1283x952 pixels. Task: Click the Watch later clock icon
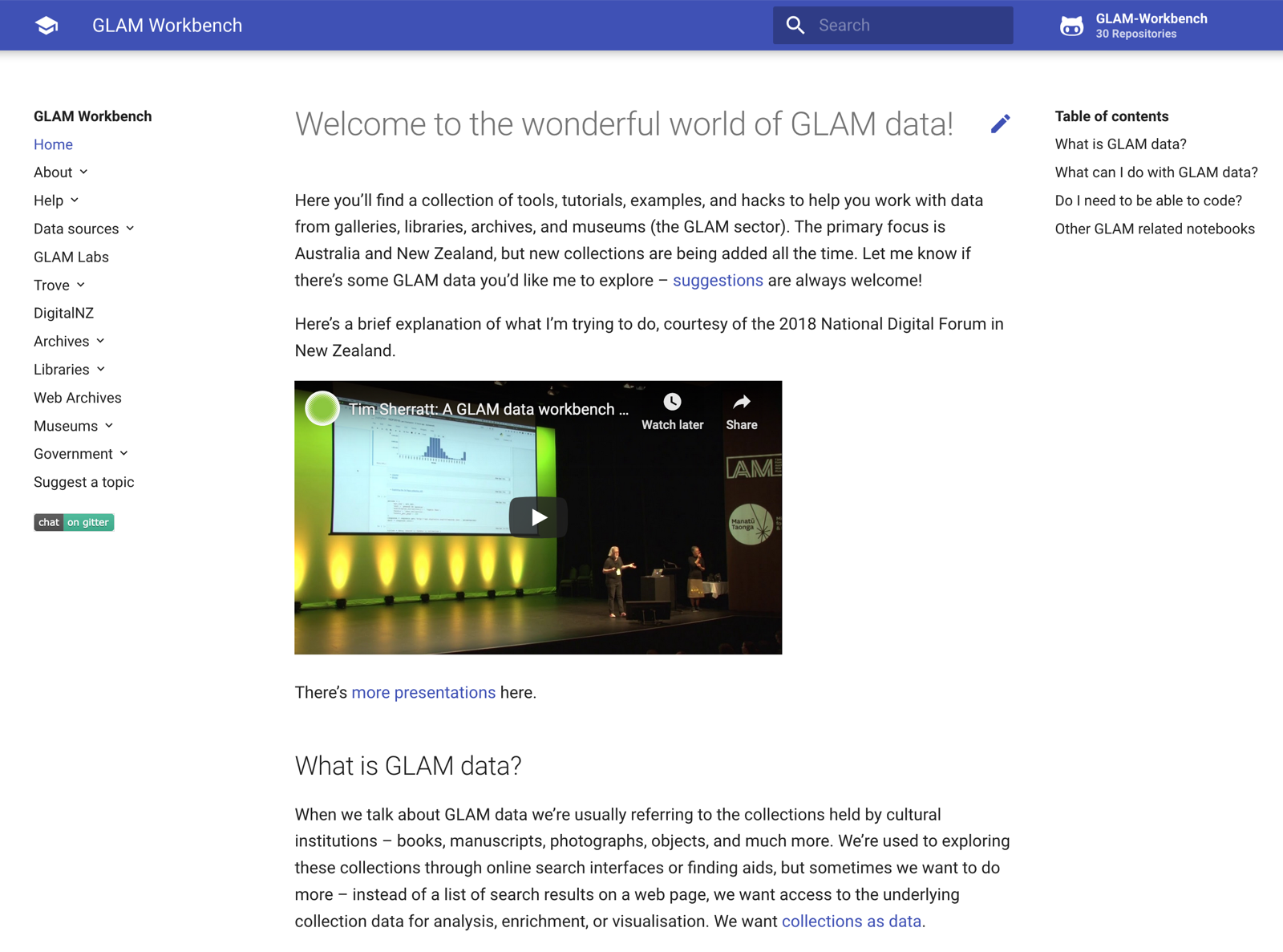(x=672, y=402)
